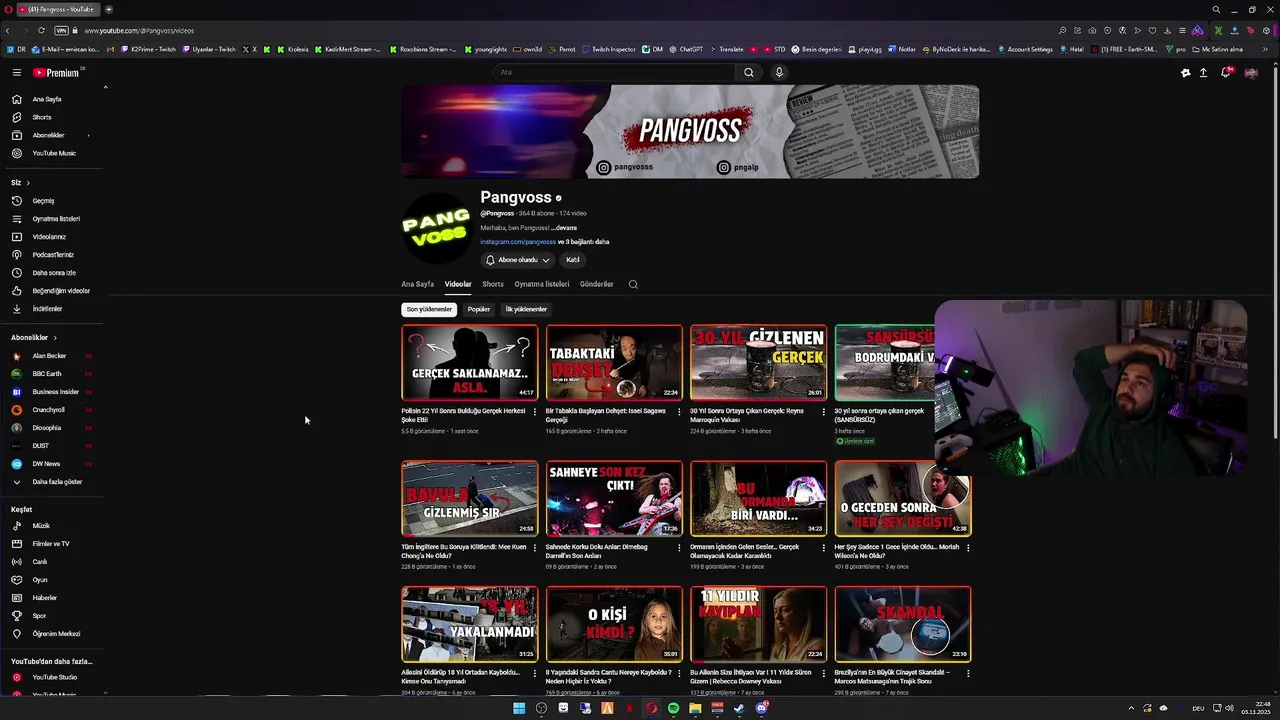This screenshot has height=720, width=1280.
Task: Expand the Abonelikler section heading
Action: (x=33, y=338)
